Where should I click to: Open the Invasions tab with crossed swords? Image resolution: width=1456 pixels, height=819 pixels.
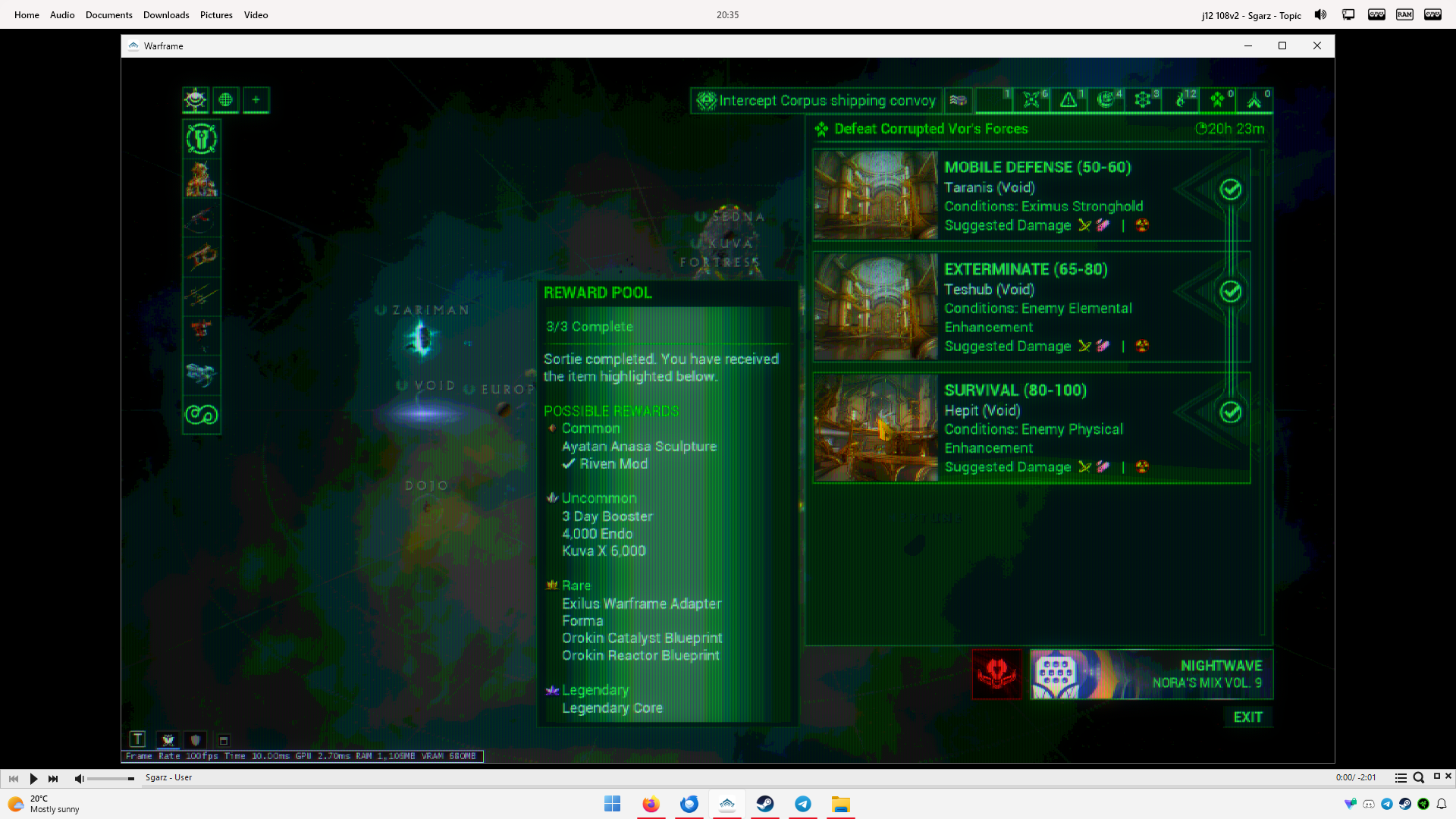pos(1031,100)
